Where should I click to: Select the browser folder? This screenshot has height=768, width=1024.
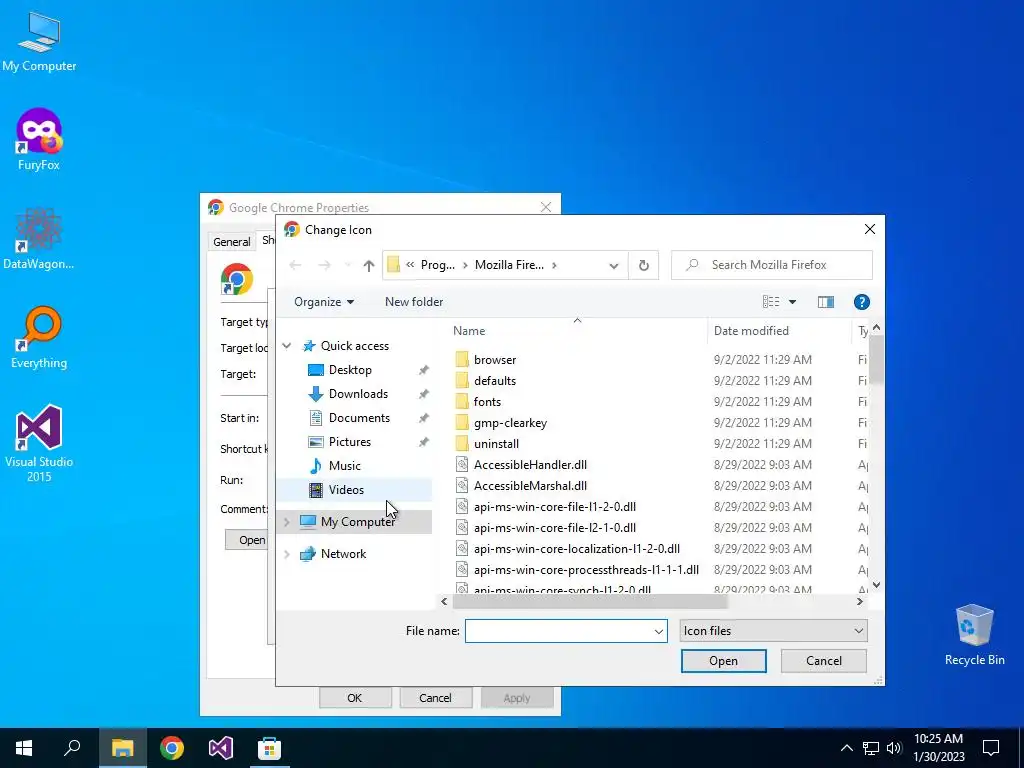point(494,360)
